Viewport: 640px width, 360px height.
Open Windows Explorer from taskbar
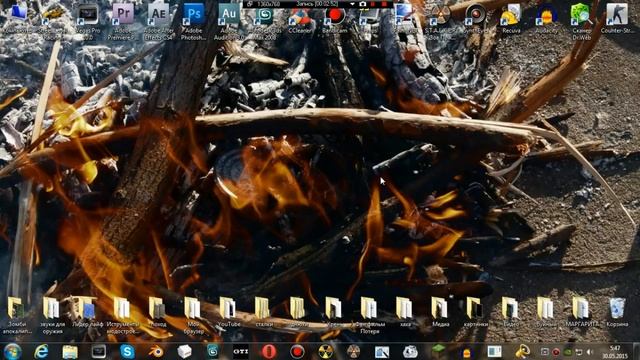pos(70,351)
